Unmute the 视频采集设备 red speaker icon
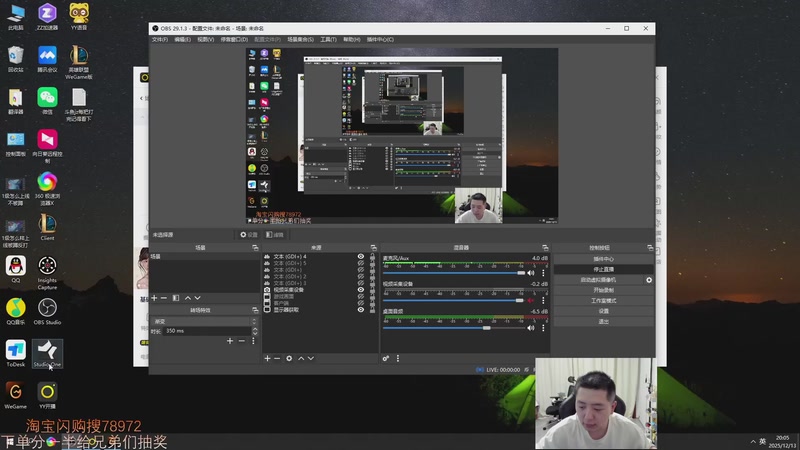Viewport: 800px width, 450px height. [x=531, y=301]
